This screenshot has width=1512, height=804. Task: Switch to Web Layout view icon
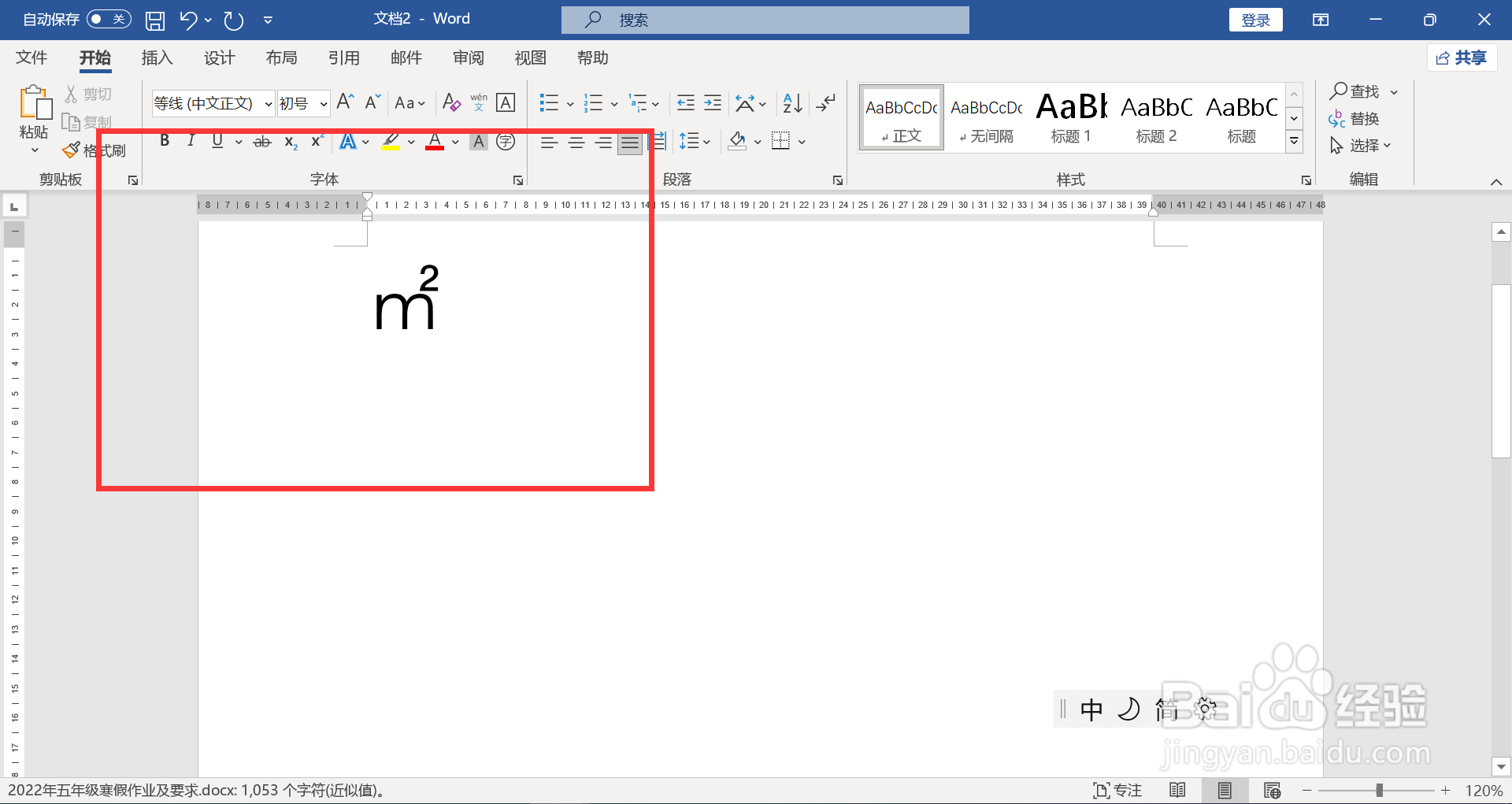[1272, 790]
